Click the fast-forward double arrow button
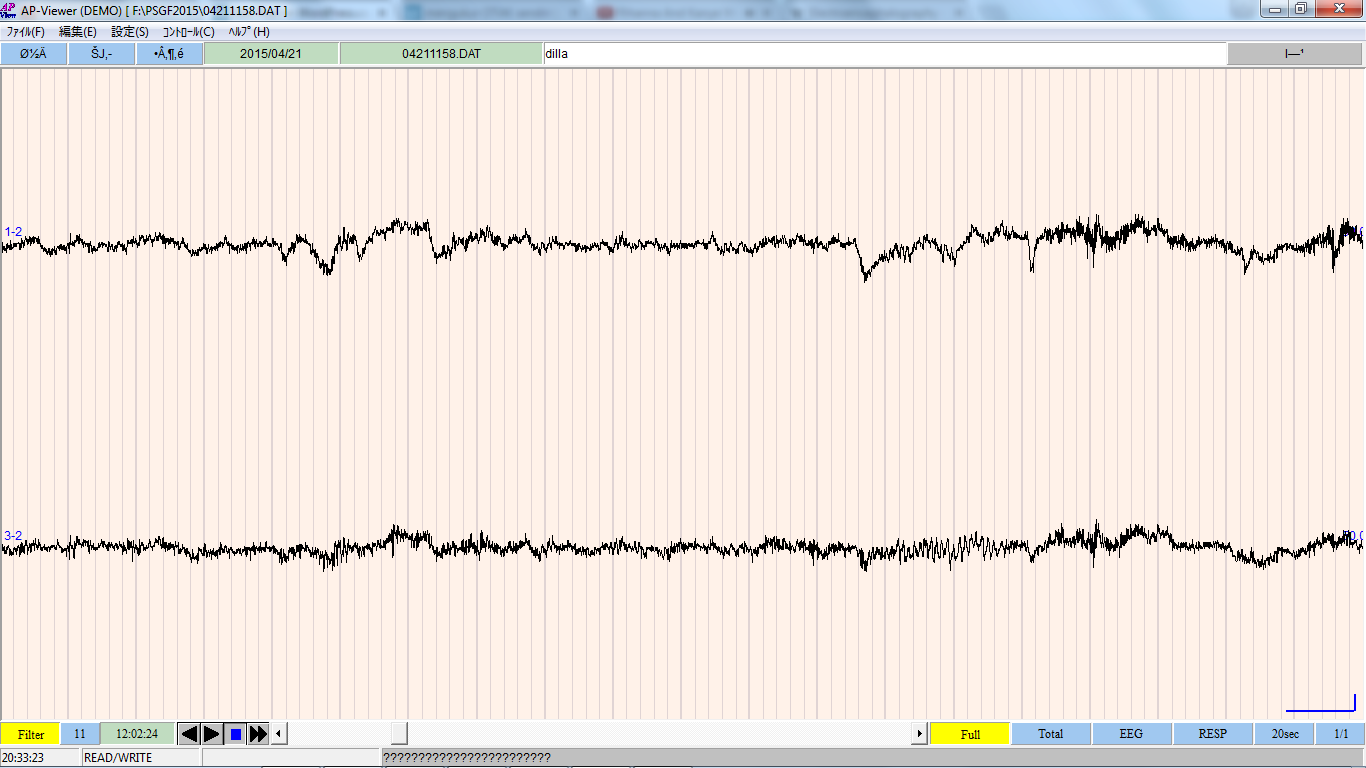 pos(258,734)
